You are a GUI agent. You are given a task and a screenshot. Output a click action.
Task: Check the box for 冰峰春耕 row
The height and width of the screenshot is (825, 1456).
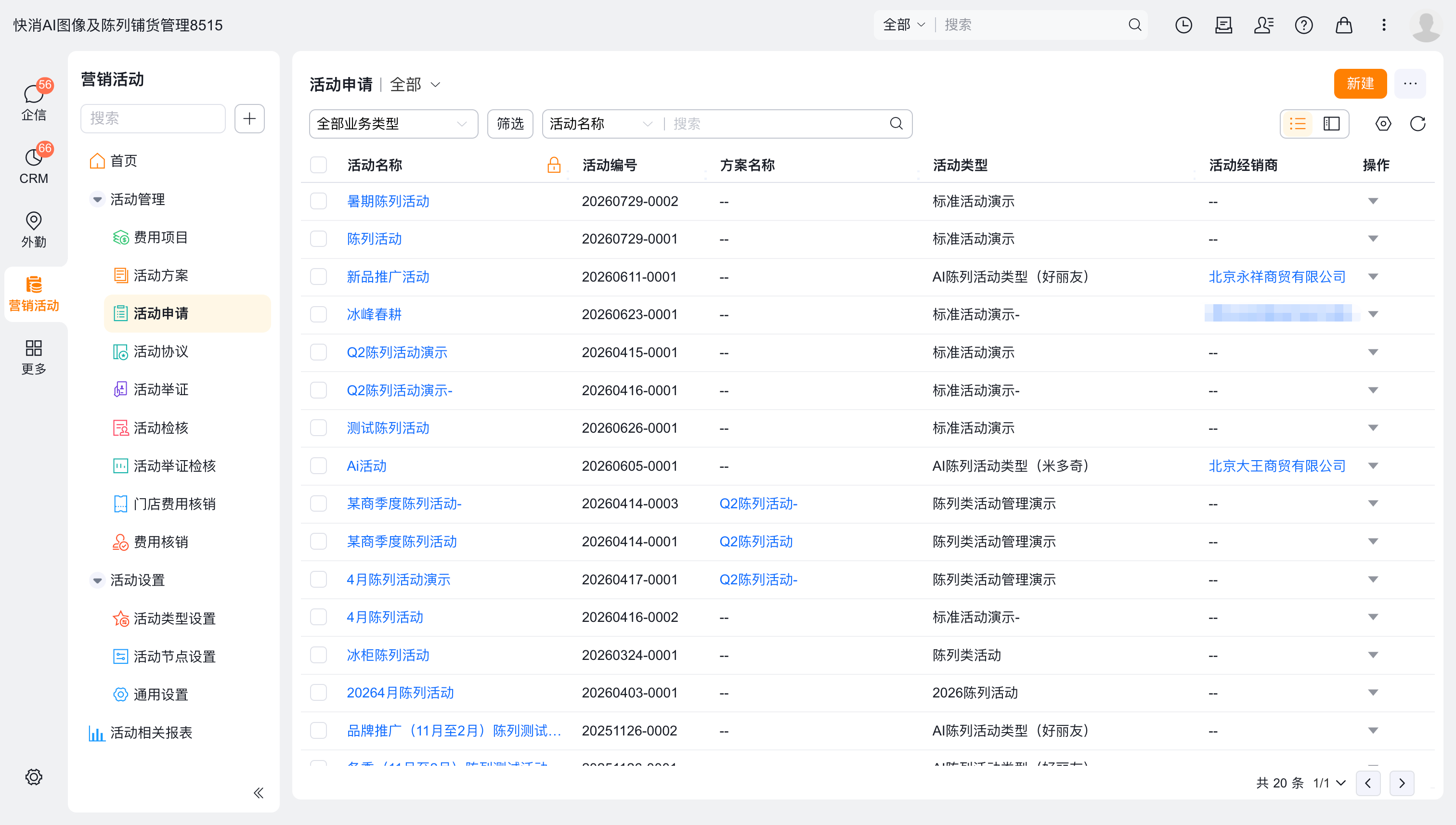coord(319,314)
